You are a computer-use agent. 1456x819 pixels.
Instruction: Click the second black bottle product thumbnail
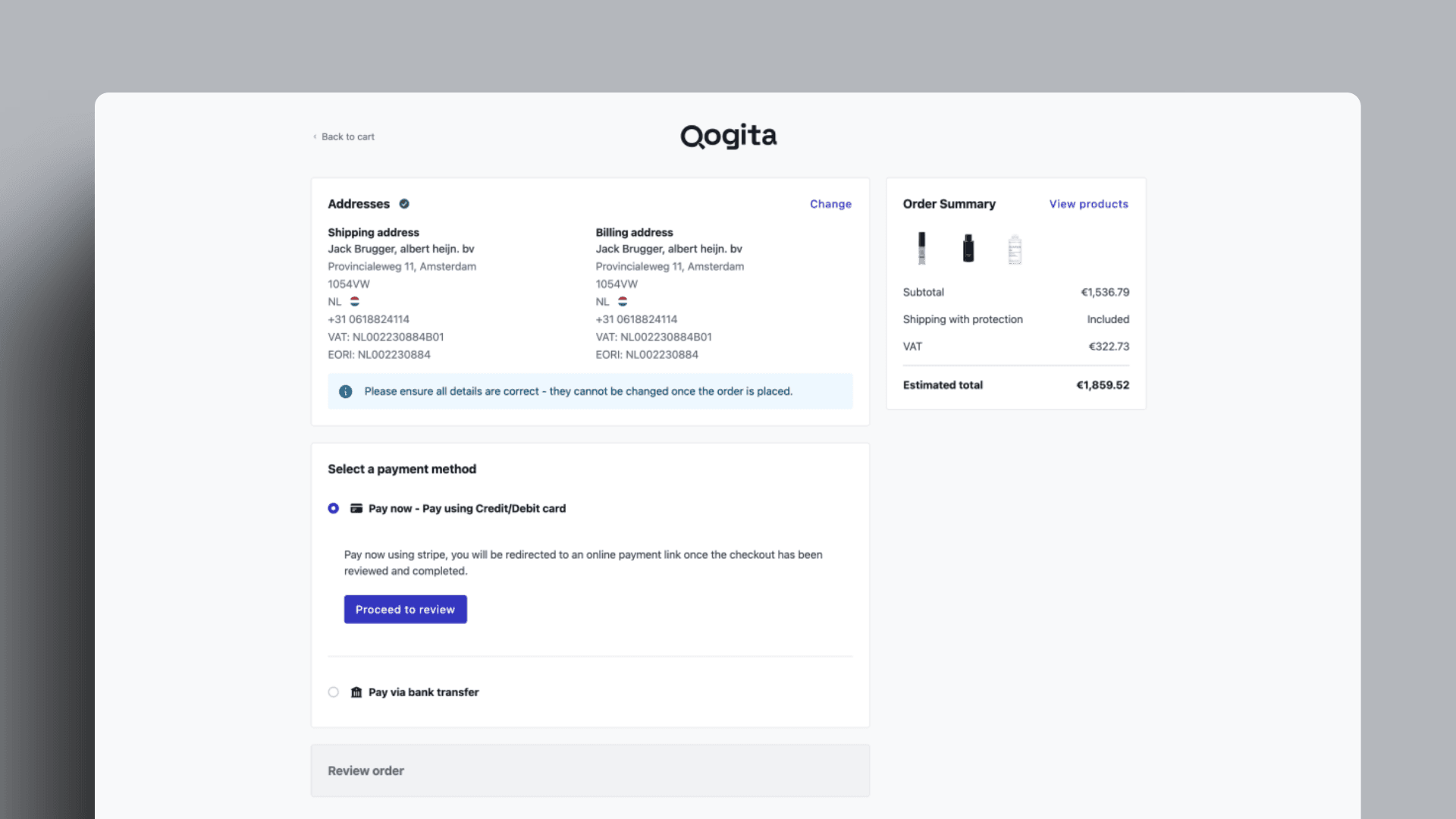[968, 248]
